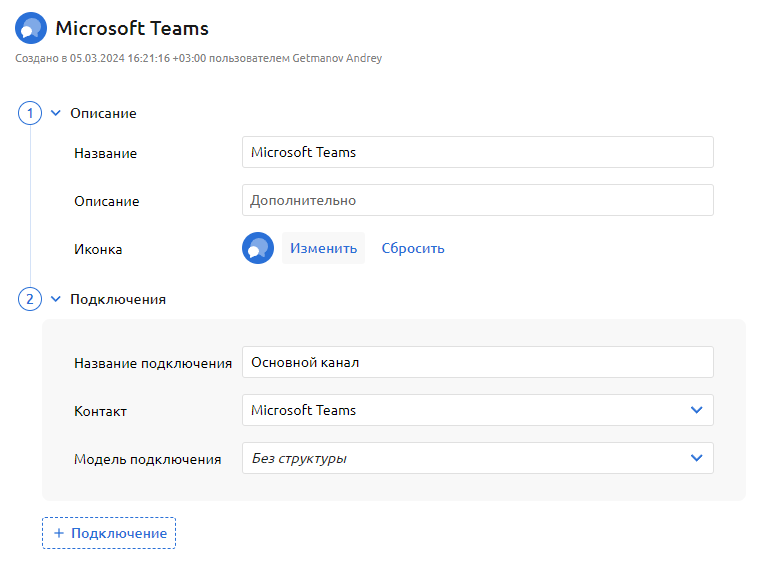The height and width of the screenshot is (566, 758).
Task: Click the step 1 circle marker
Action: [x=30, y=113]
